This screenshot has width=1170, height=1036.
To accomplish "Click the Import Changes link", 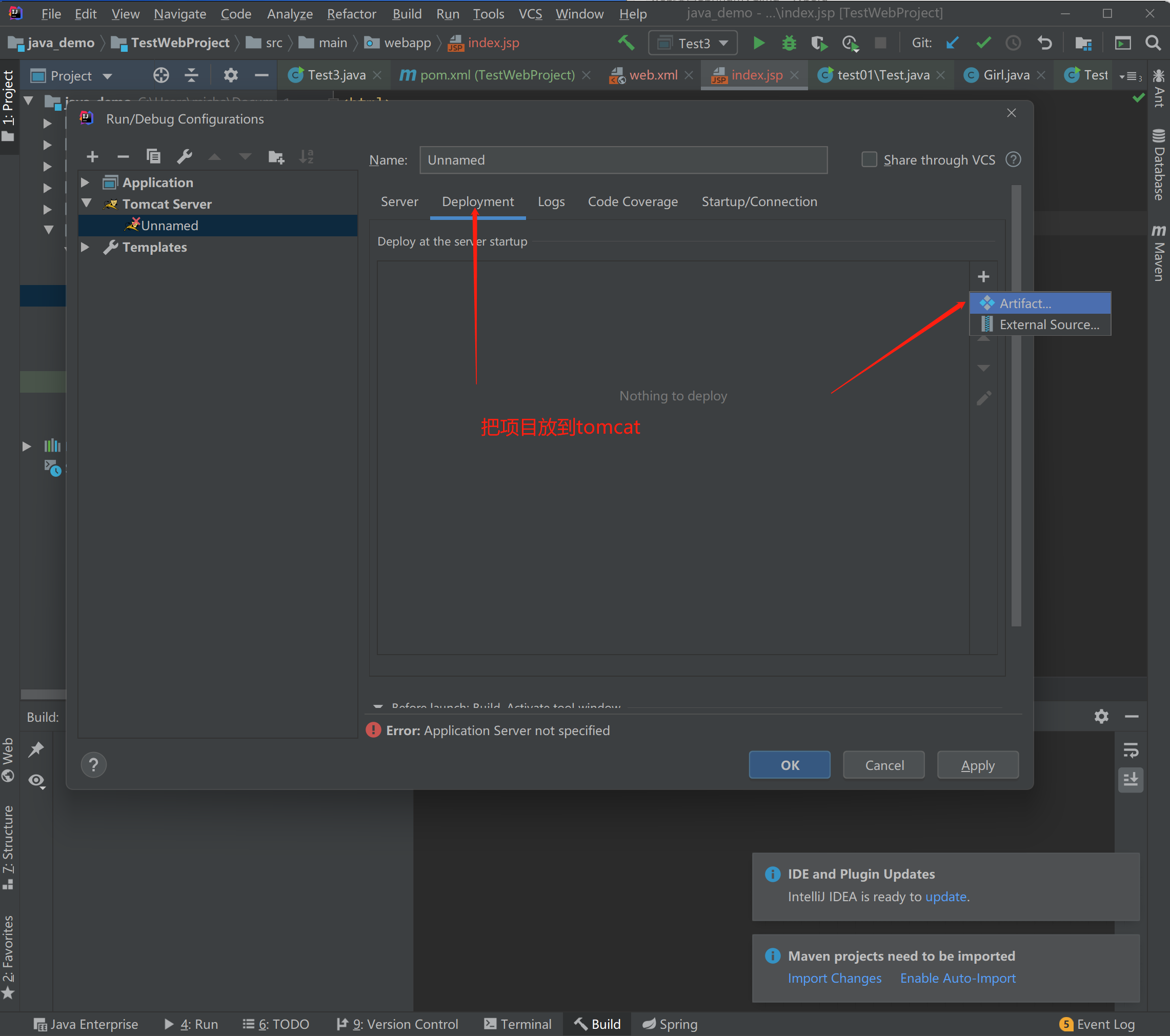I will [x=834, y=978].
